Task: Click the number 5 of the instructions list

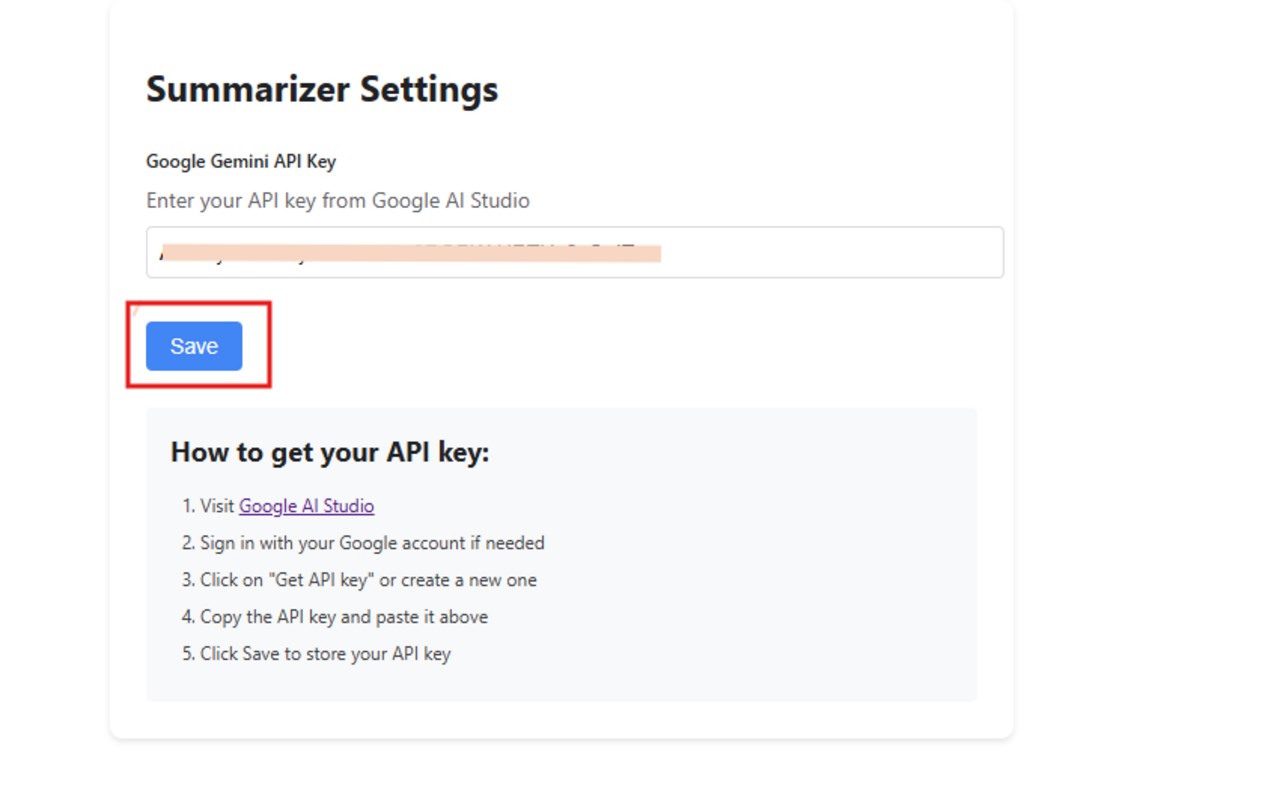Action: click(x=187, y=654)
